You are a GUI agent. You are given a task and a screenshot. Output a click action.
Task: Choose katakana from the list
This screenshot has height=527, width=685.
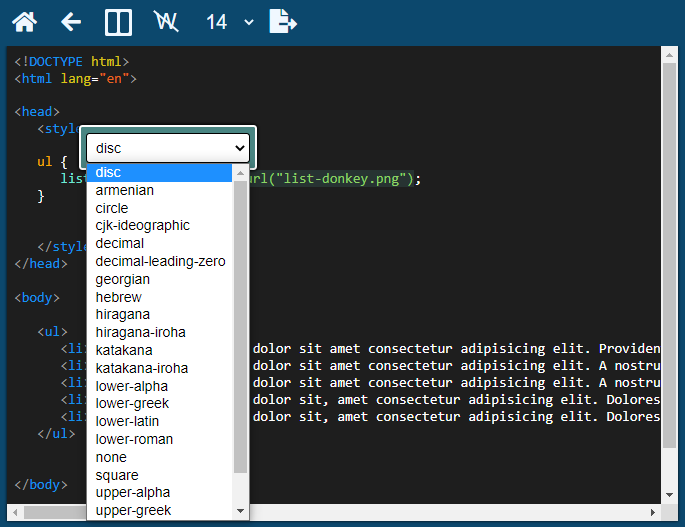[x=159, y=350]
